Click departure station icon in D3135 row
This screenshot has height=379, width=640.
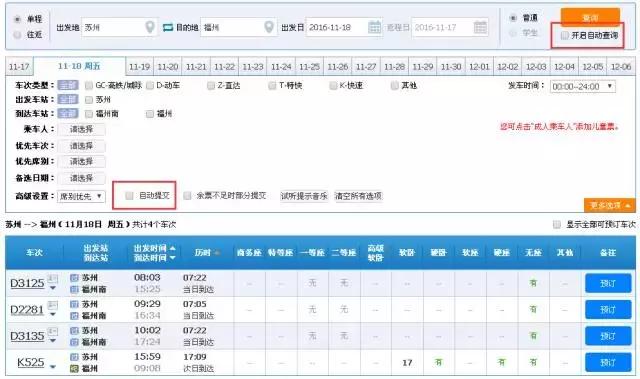click(x=74, y=330)
